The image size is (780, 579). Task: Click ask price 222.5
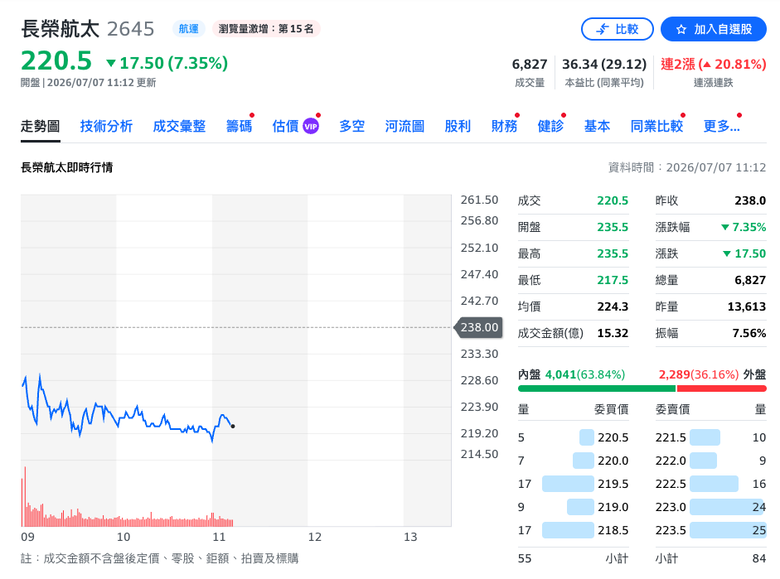point(671,483)
